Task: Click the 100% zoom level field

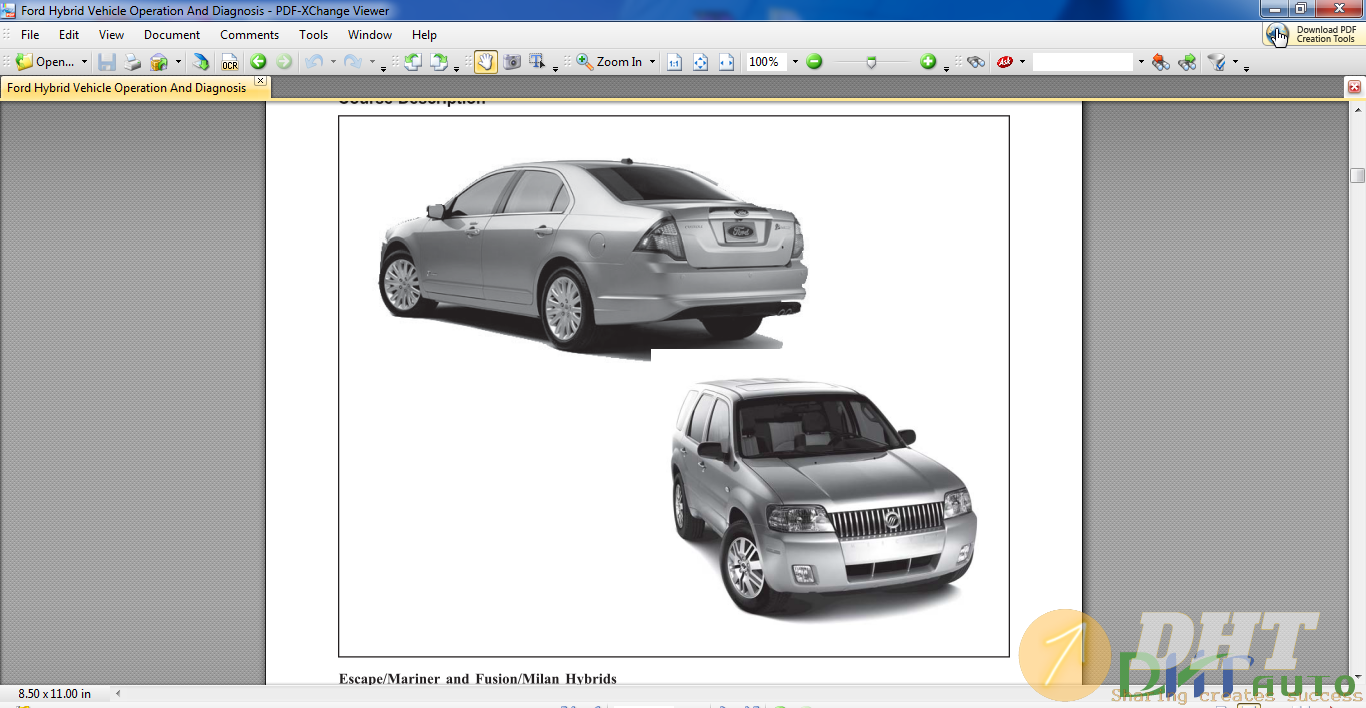Action: click(766, 62)
